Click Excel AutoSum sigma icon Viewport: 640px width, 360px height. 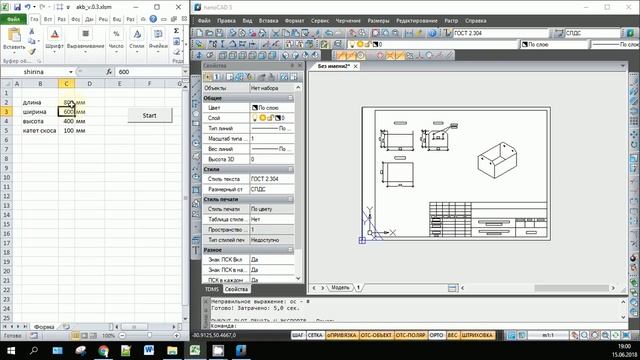click(176, 31)
